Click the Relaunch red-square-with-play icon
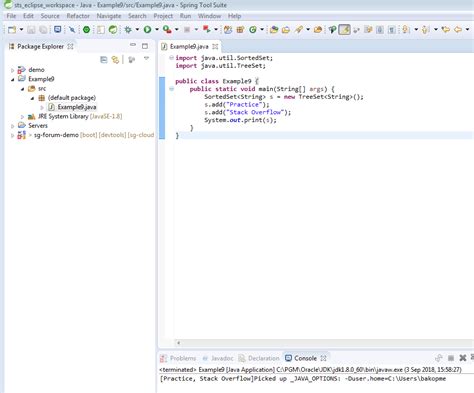Screen dimensions: 474x393 click(207, 30)
